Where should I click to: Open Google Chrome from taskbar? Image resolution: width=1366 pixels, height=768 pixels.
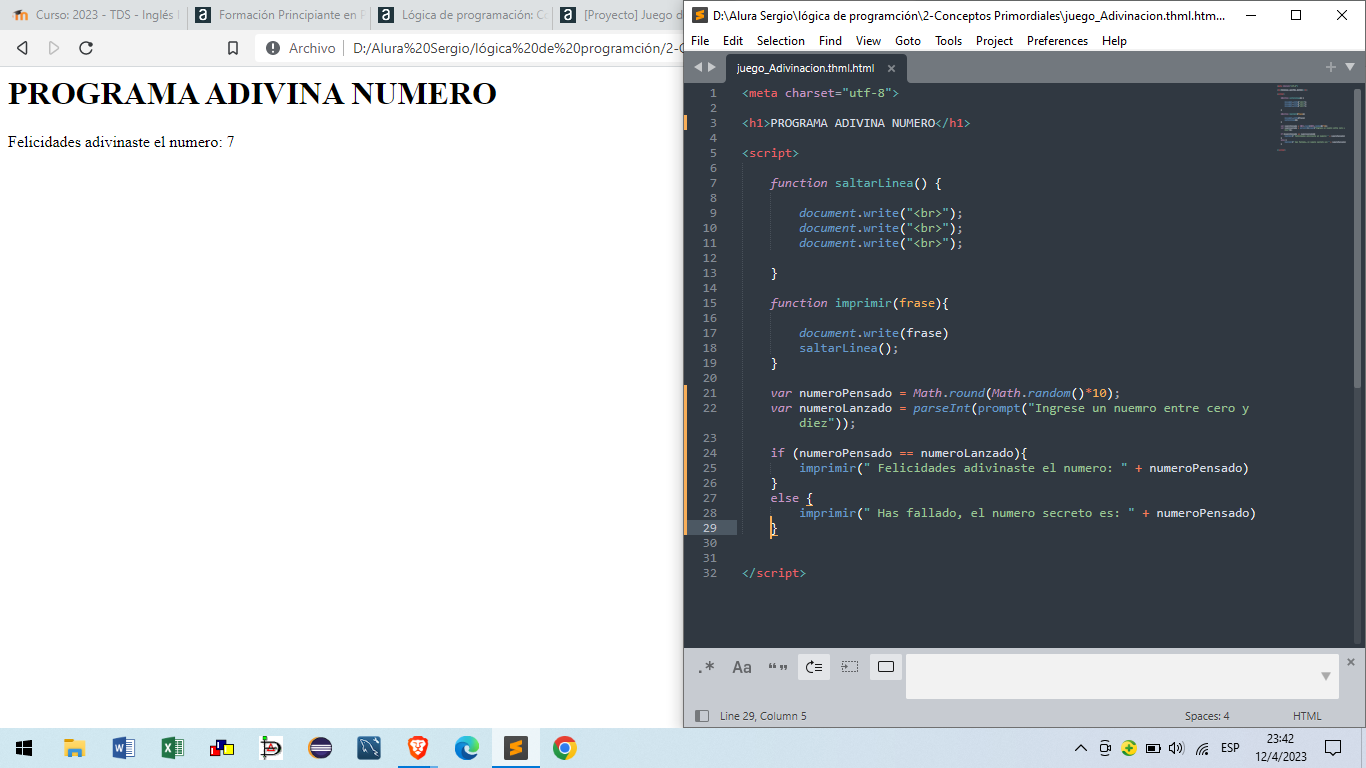click(x=565, y=748)
